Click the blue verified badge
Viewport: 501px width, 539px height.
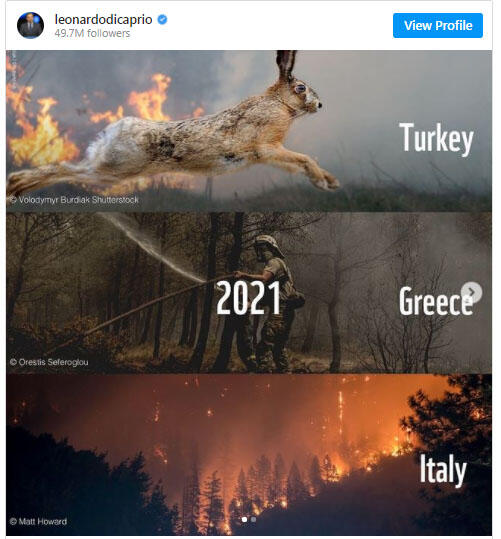tap(162, 20)
